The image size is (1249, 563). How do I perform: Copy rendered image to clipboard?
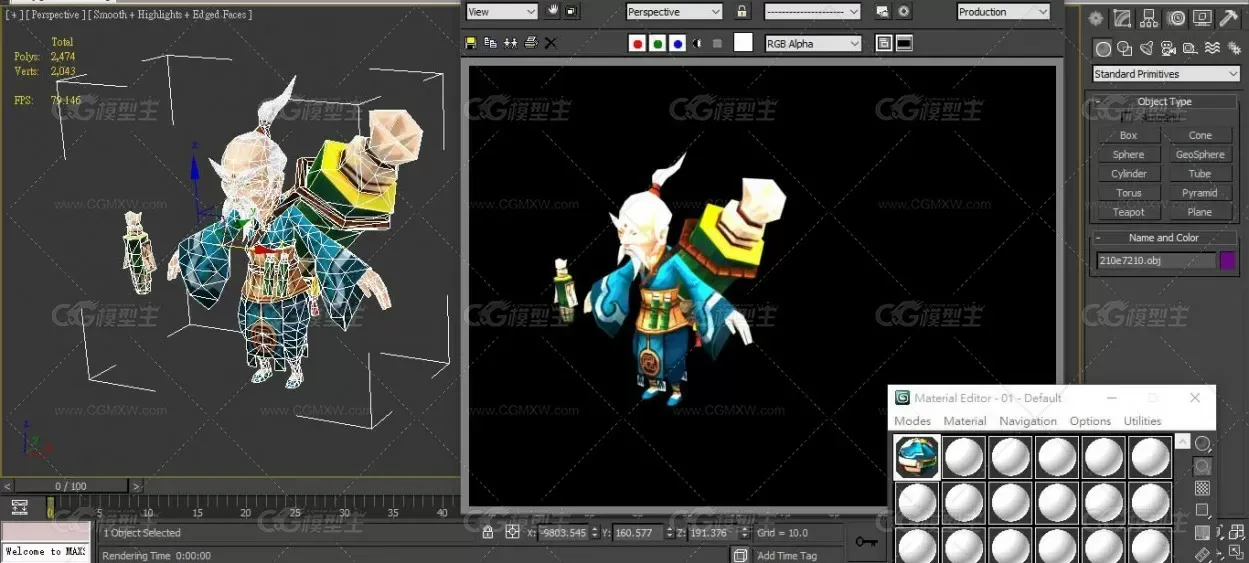[490, 43]
